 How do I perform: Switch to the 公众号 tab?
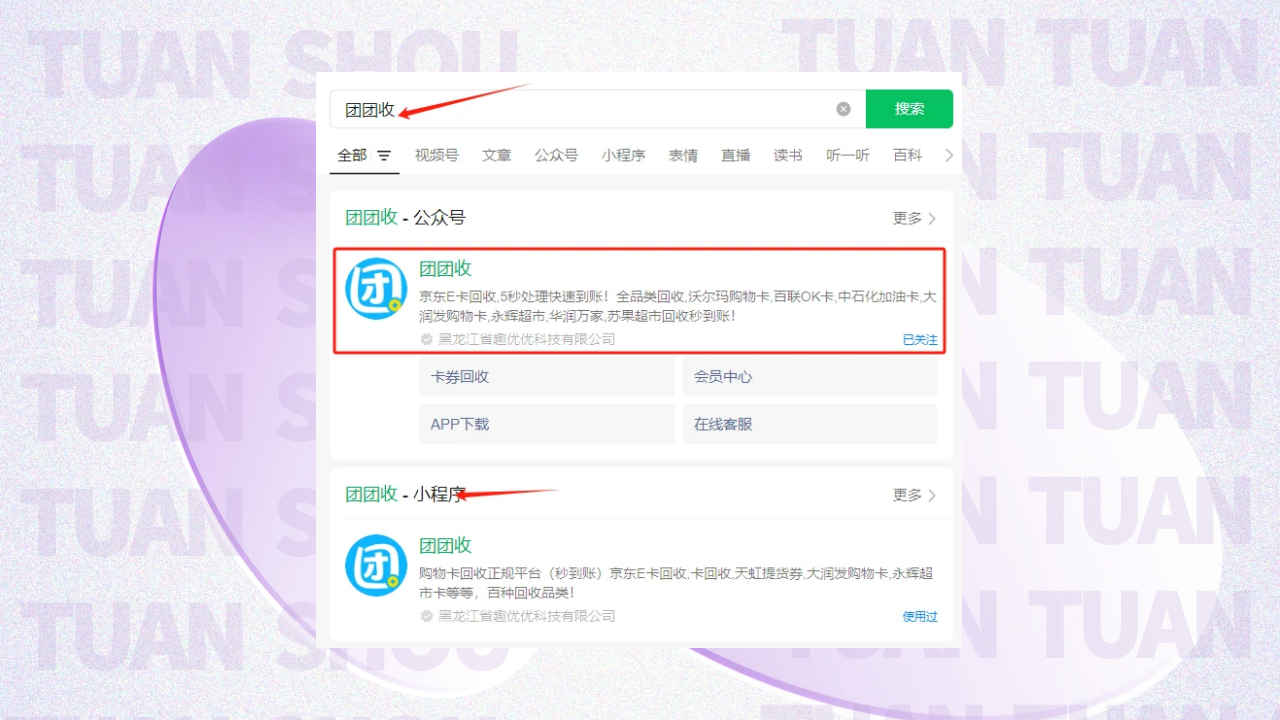[556, 155]
